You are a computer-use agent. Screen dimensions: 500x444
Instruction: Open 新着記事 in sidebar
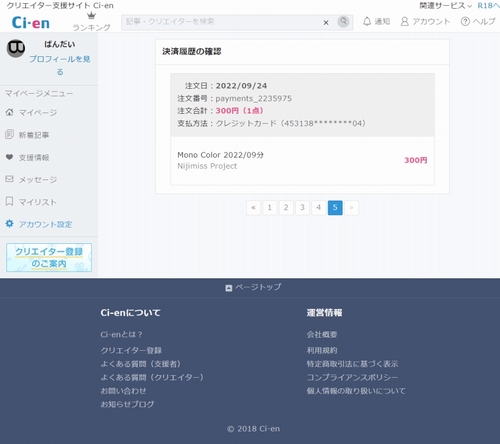(x=27, y=135)
